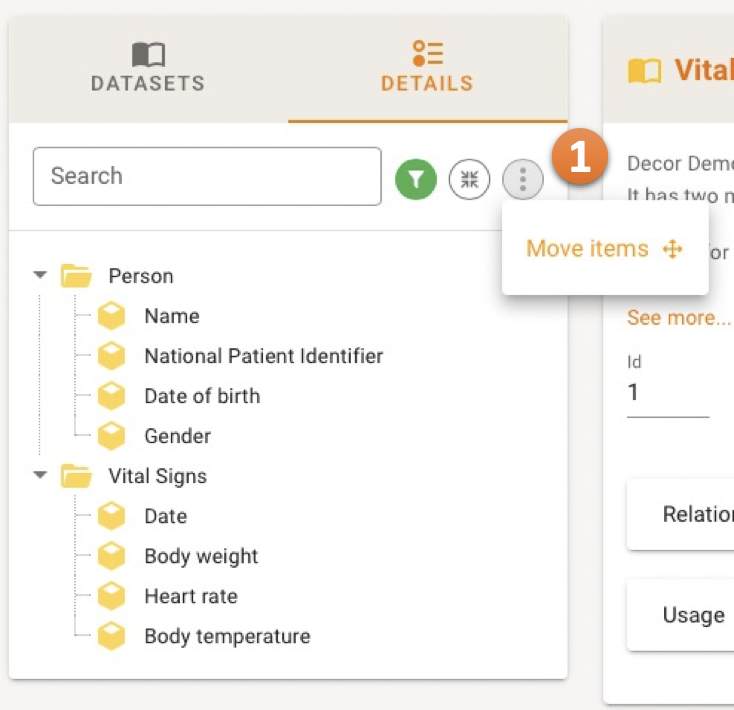Image resolution: width=734 pixels, height=710 pixels.
Task: Click the Gender item cube icon
Action: [x=112, y=436]
